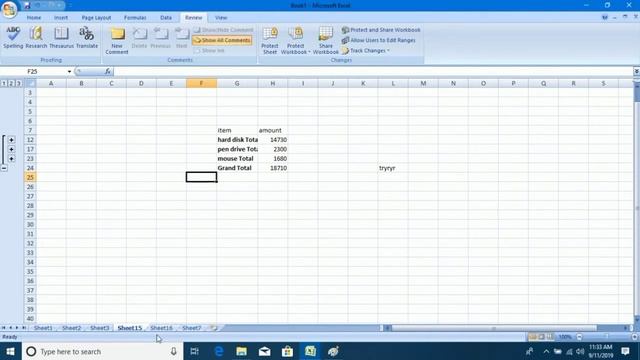The image size is (640, 360).
Task: Expand the mouse Total group
Action: pyautogui.click(x=11, y=158)
